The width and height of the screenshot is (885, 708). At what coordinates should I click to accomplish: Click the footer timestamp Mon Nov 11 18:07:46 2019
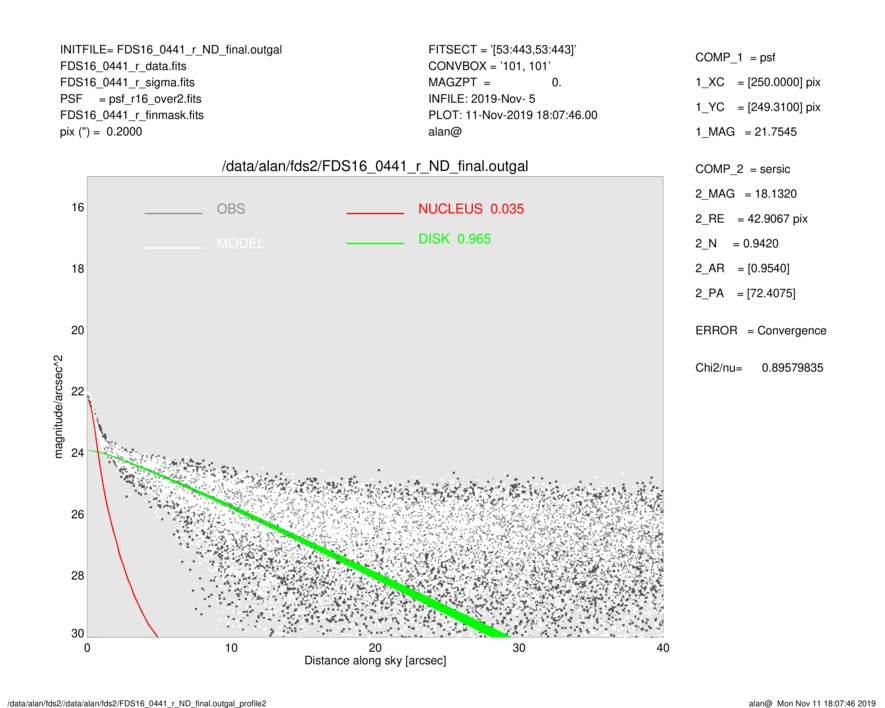(826, 703)
